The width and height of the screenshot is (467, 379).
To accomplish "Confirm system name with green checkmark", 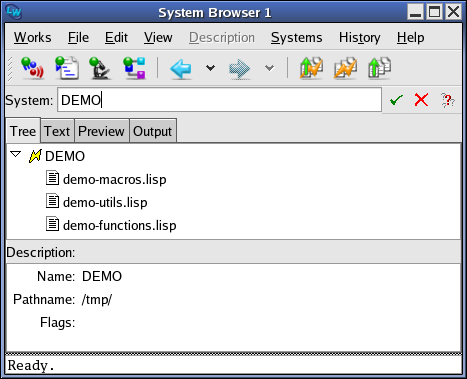I will [x=396, y=100].
